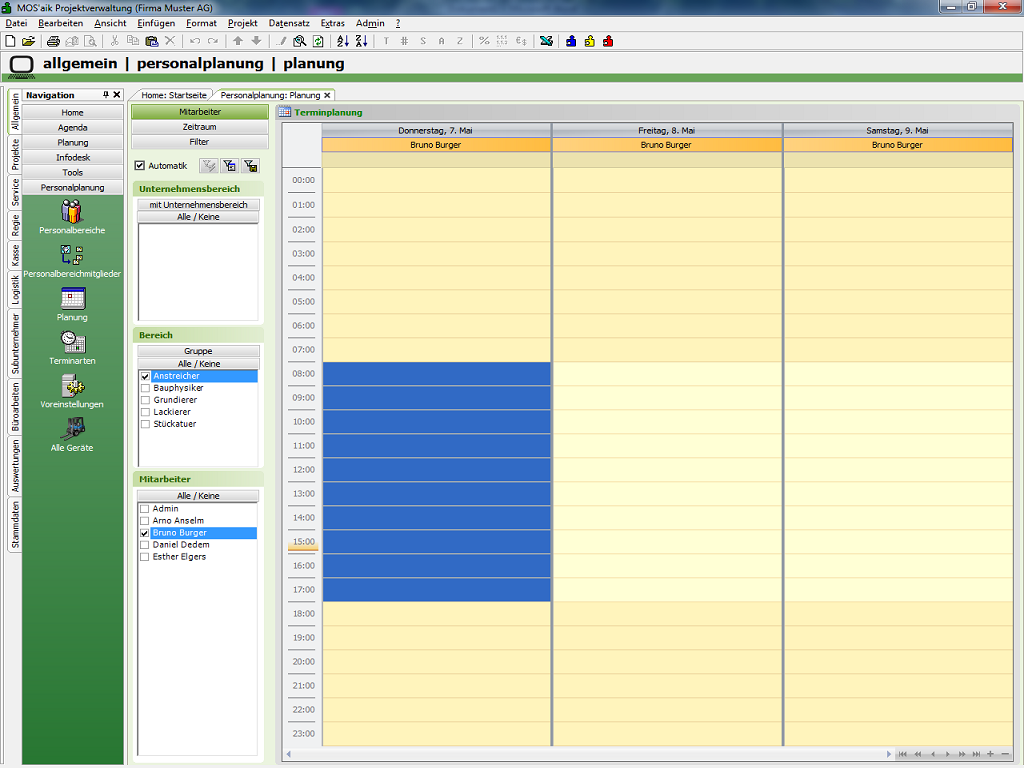The image size is (1024, 768).
Task: Click the sort ascending A-Z icon
Action: tap(343, 41)
